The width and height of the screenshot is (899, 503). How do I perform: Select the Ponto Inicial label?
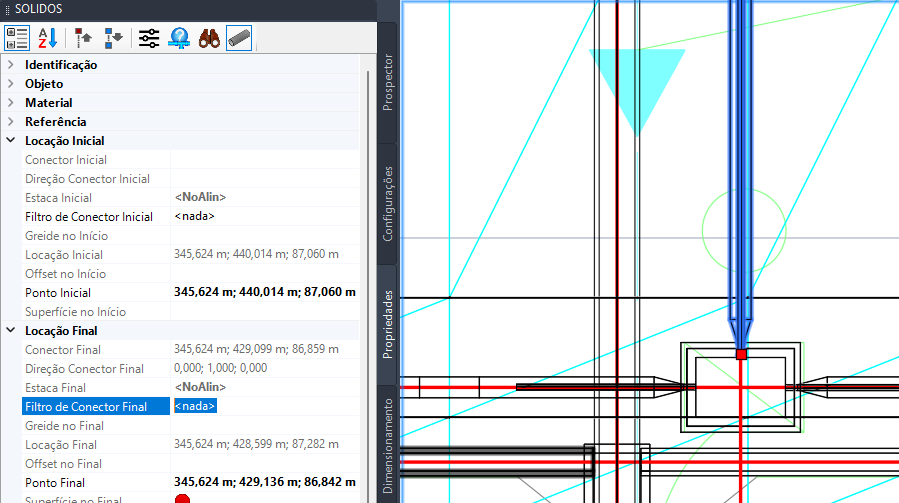[58, 293]
